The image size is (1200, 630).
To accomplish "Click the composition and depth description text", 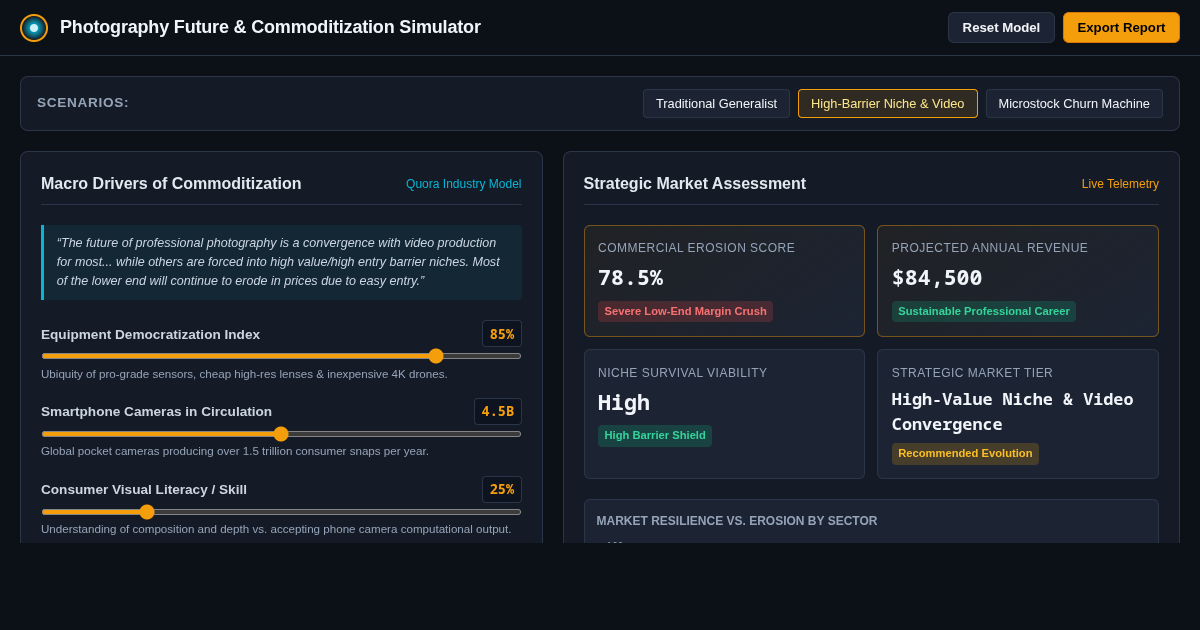I will pos(276,529).
